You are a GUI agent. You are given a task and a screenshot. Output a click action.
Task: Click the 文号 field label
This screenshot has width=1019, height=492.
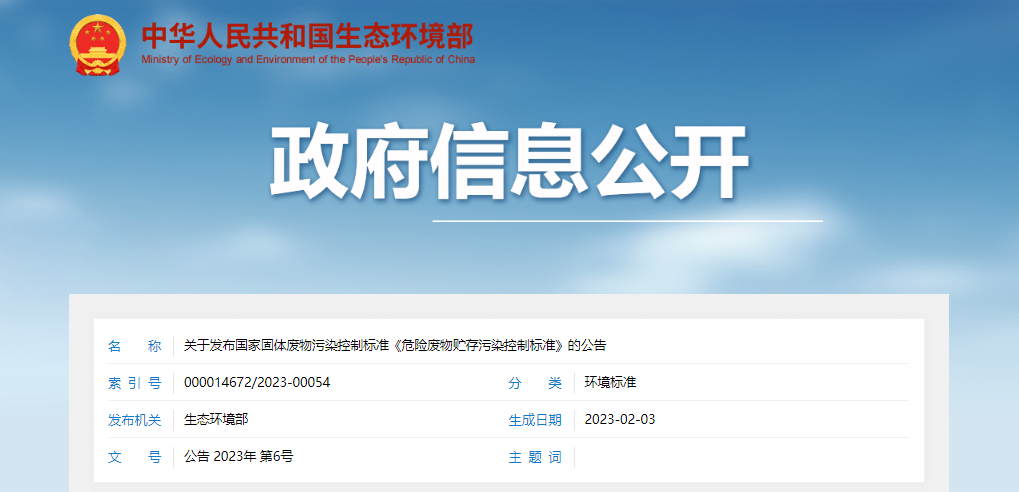pyautogui.click(x=135, y=458)
